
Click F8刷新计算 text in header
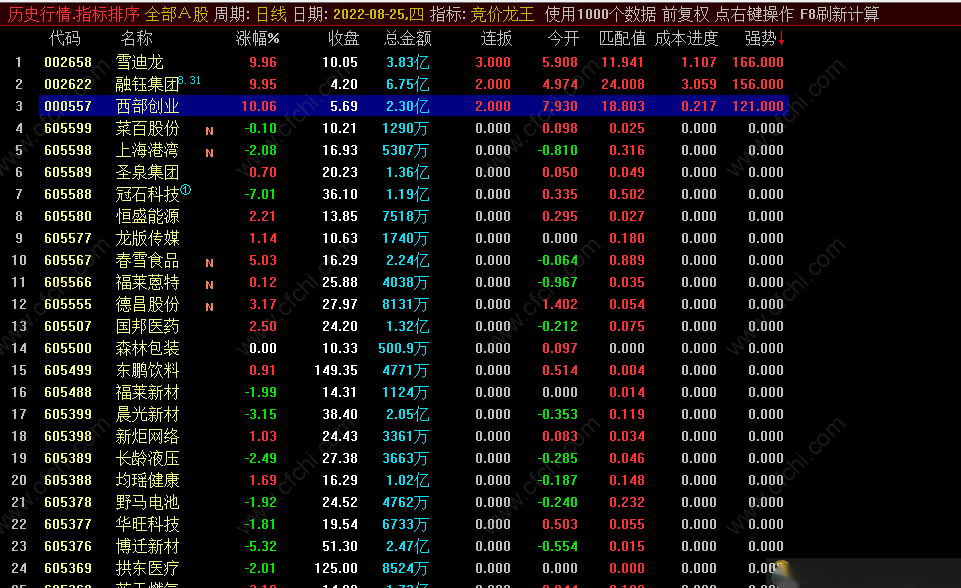click(840, 14)
